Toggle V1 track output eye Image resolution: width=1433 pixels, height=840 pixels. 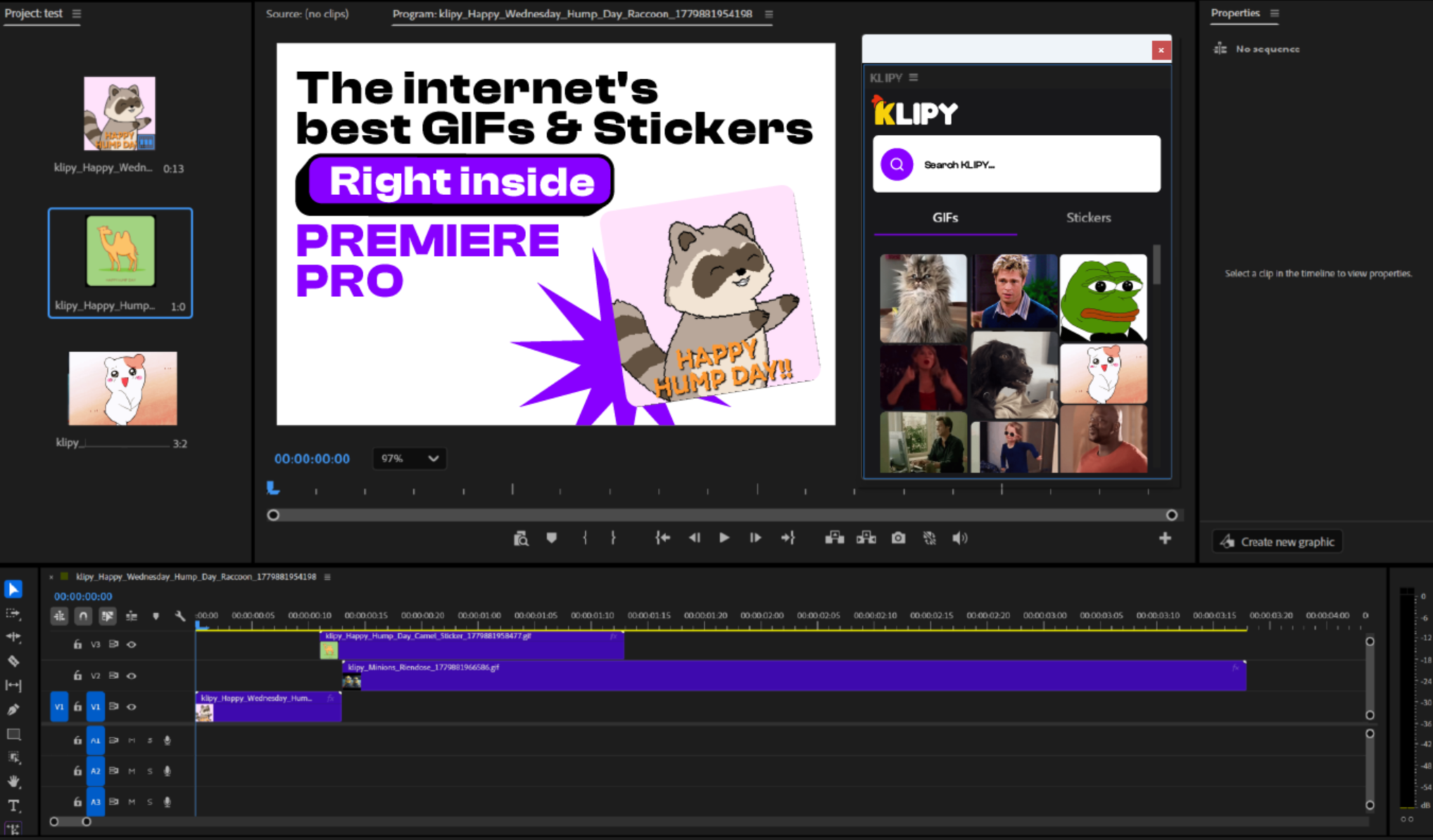click(132, 706)
